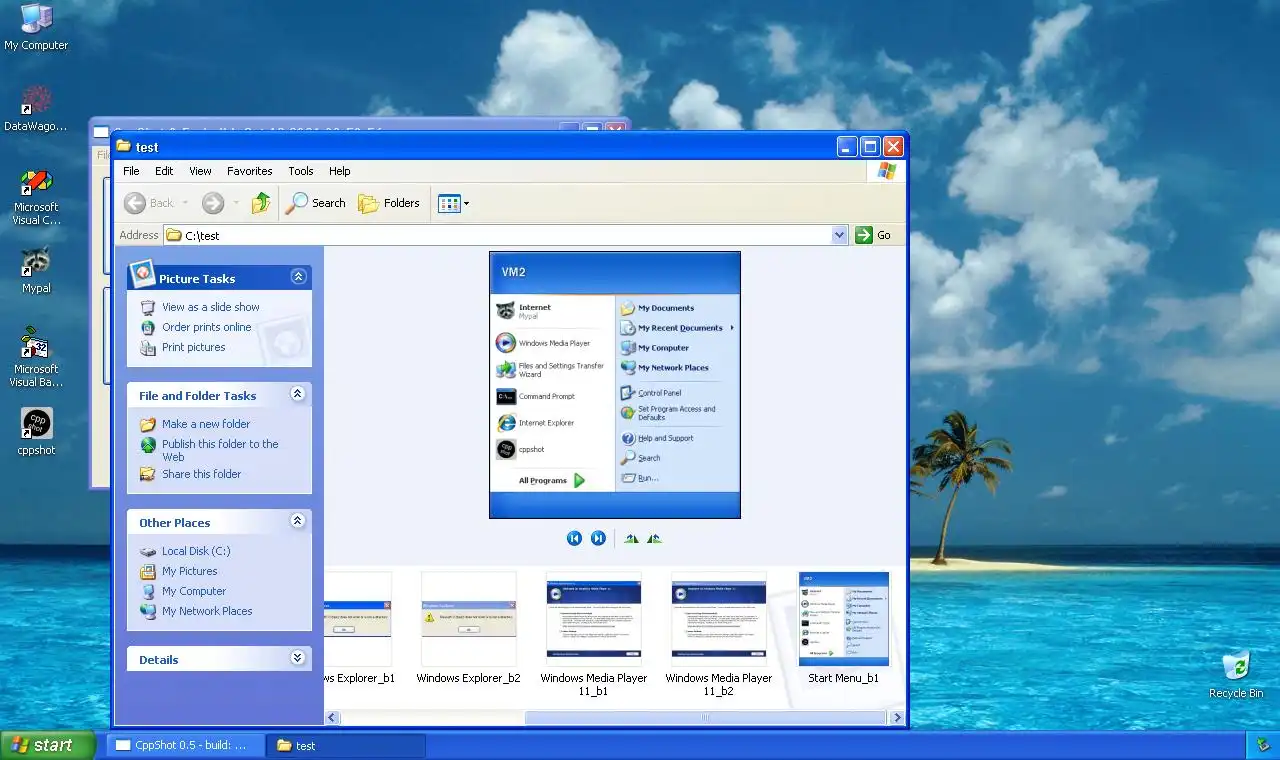Screen dimensions: 1280x760
Task: Select Windows Media Player 11_b1 thumbnail
Action: click(x=594, y=634)
